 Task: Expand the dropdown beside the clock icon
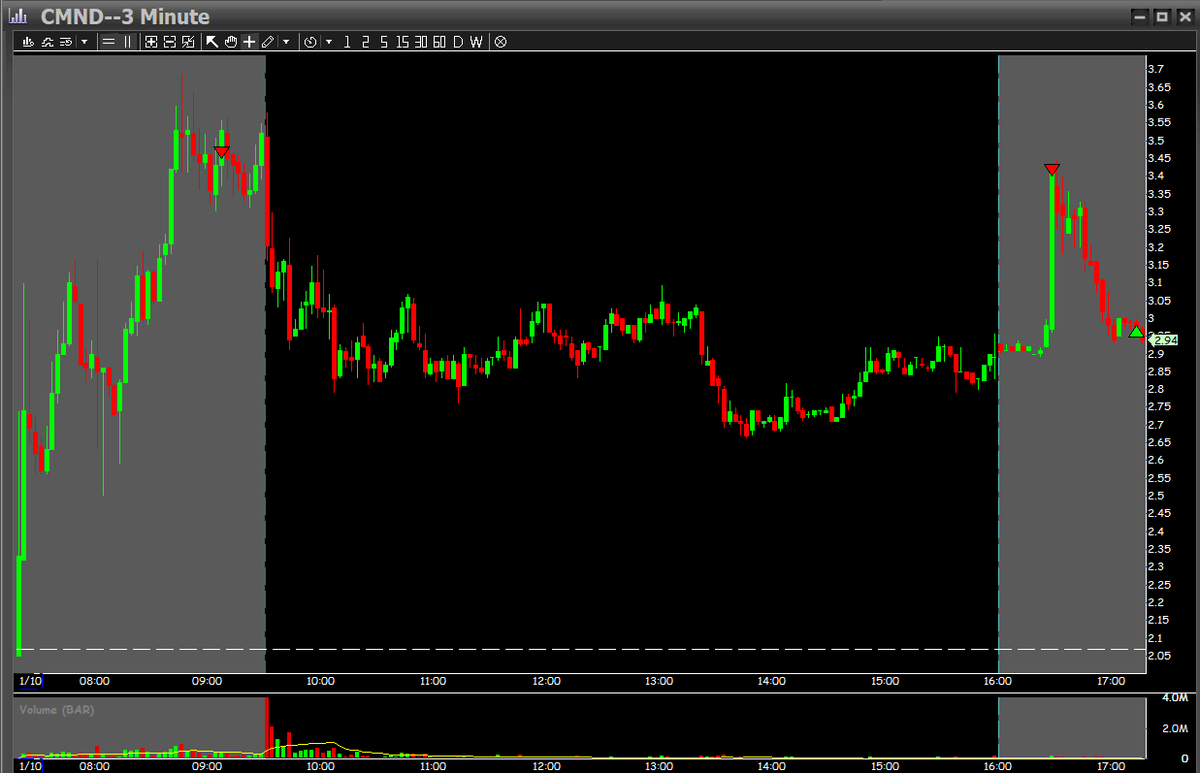tap(329, 42)
